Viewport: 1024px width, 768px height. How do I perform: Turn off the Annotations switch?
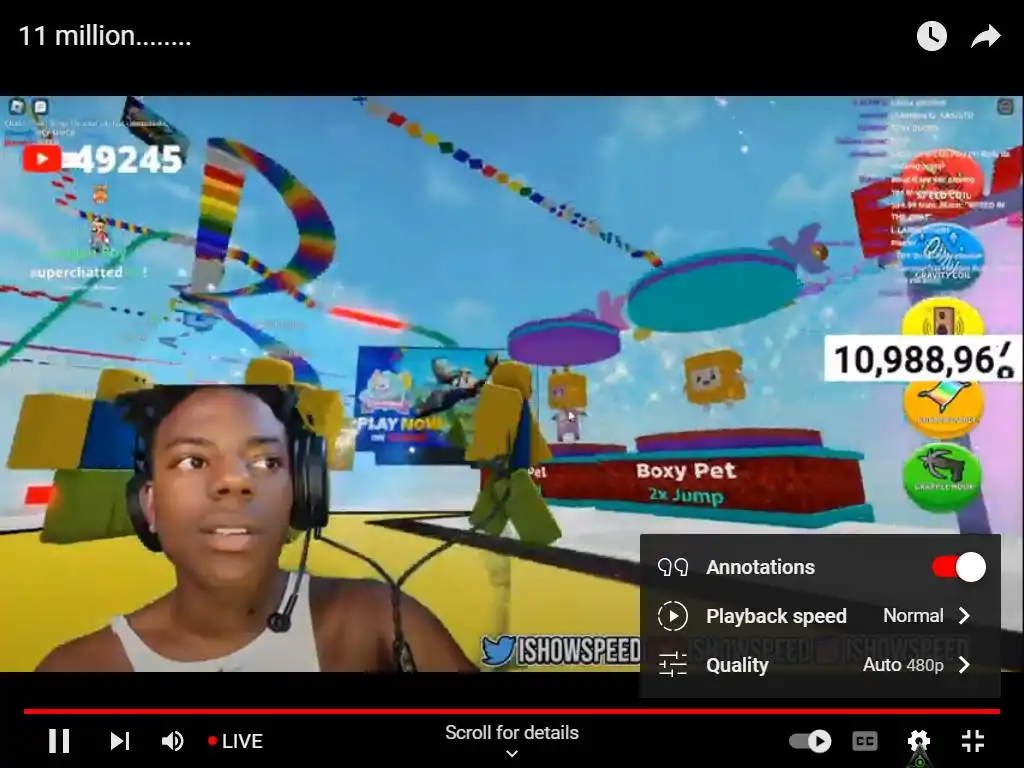click(959, 567)
